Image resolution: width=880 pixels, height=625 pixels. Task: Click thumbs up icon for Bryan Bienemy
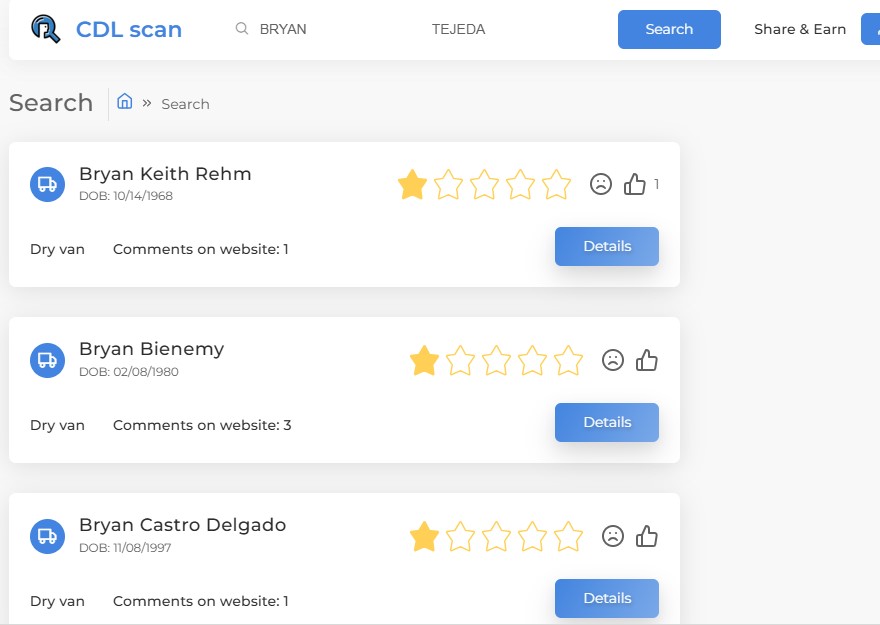(647, 360)
